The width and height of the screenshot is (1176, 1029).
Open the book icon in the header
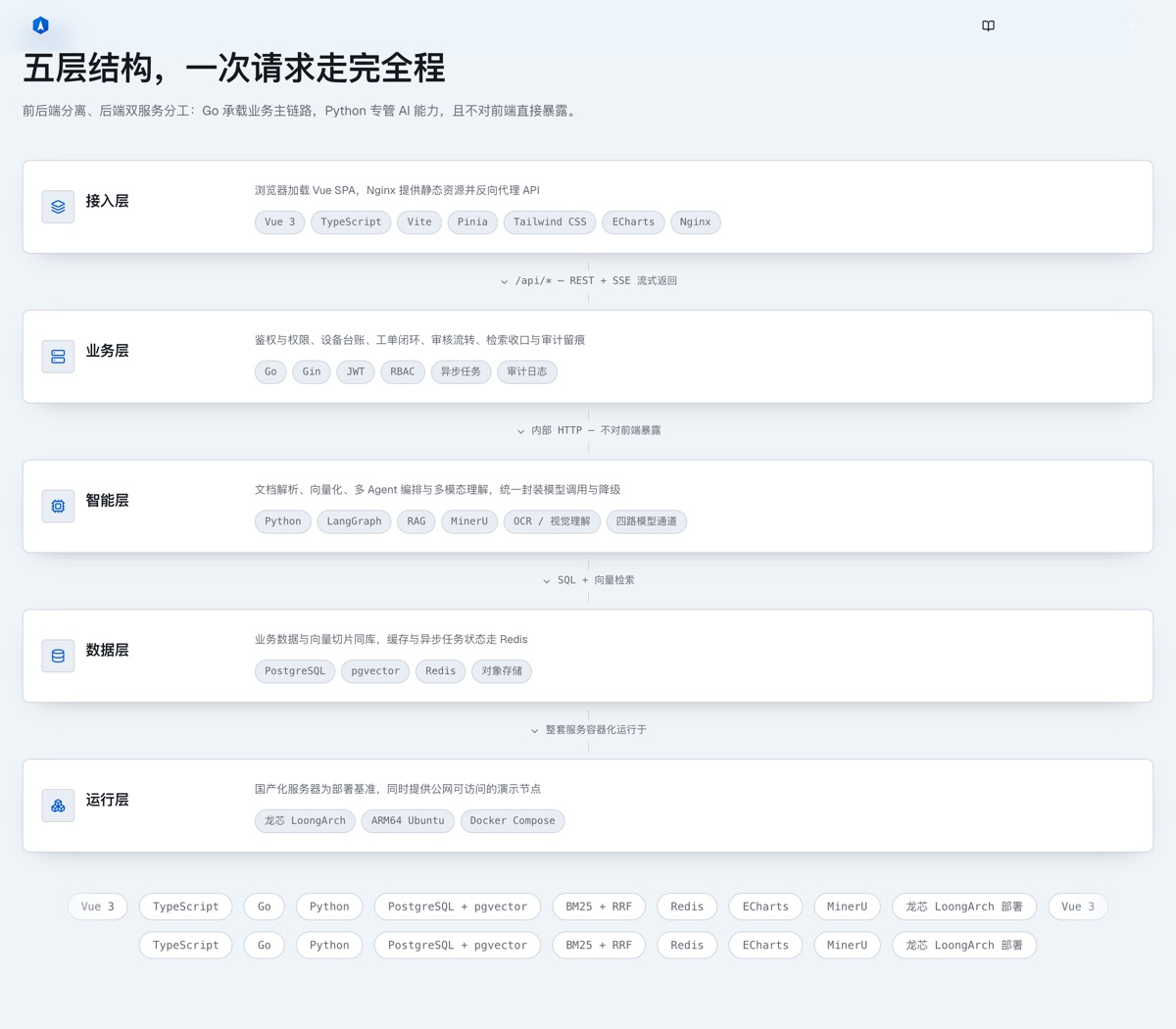988,25
